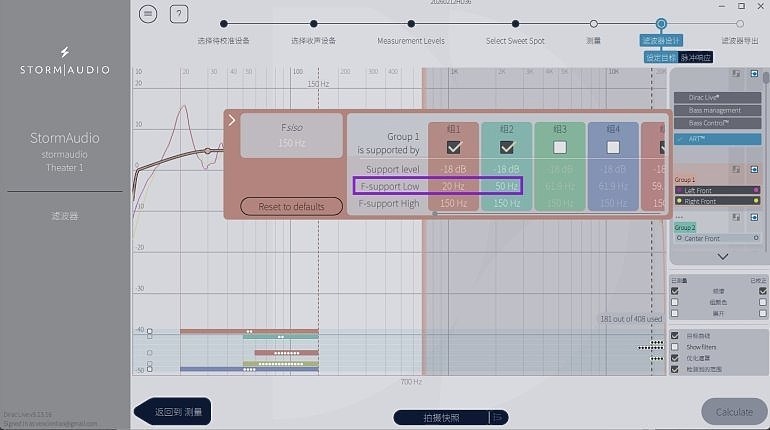Maximize the application window
Image resolution: width=770 pixels, height=430 pixels.
741,6
